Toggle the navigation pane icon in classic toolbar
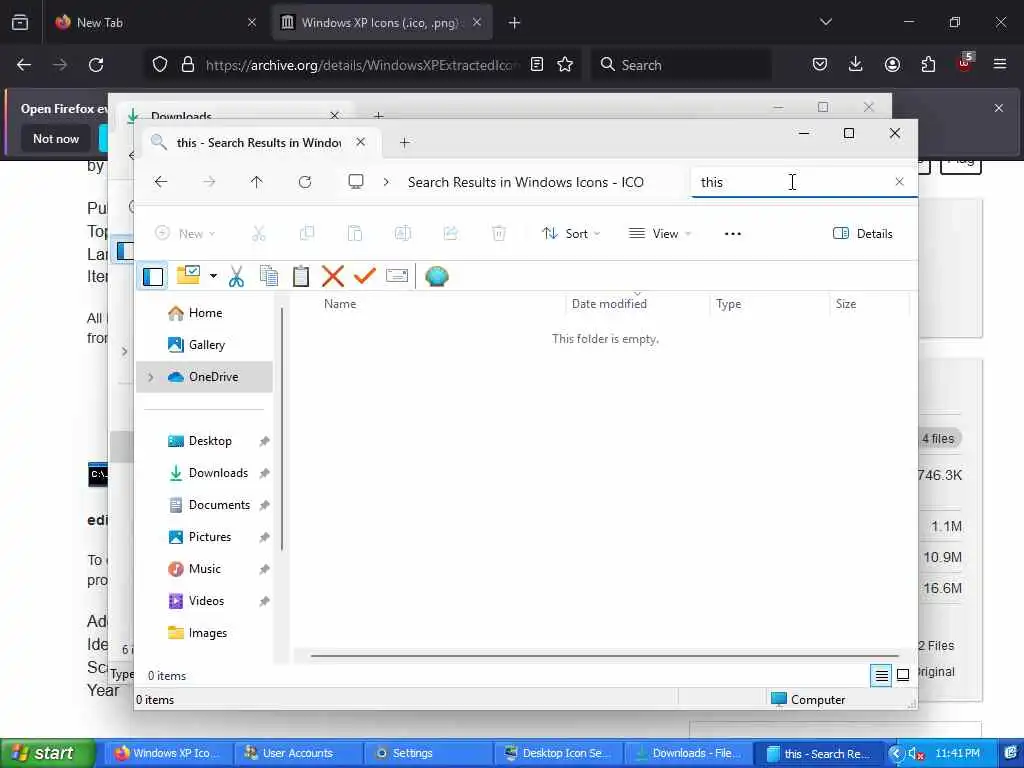Image resolution: width=1024 pixels, height=768 pixels. (153, 276)
